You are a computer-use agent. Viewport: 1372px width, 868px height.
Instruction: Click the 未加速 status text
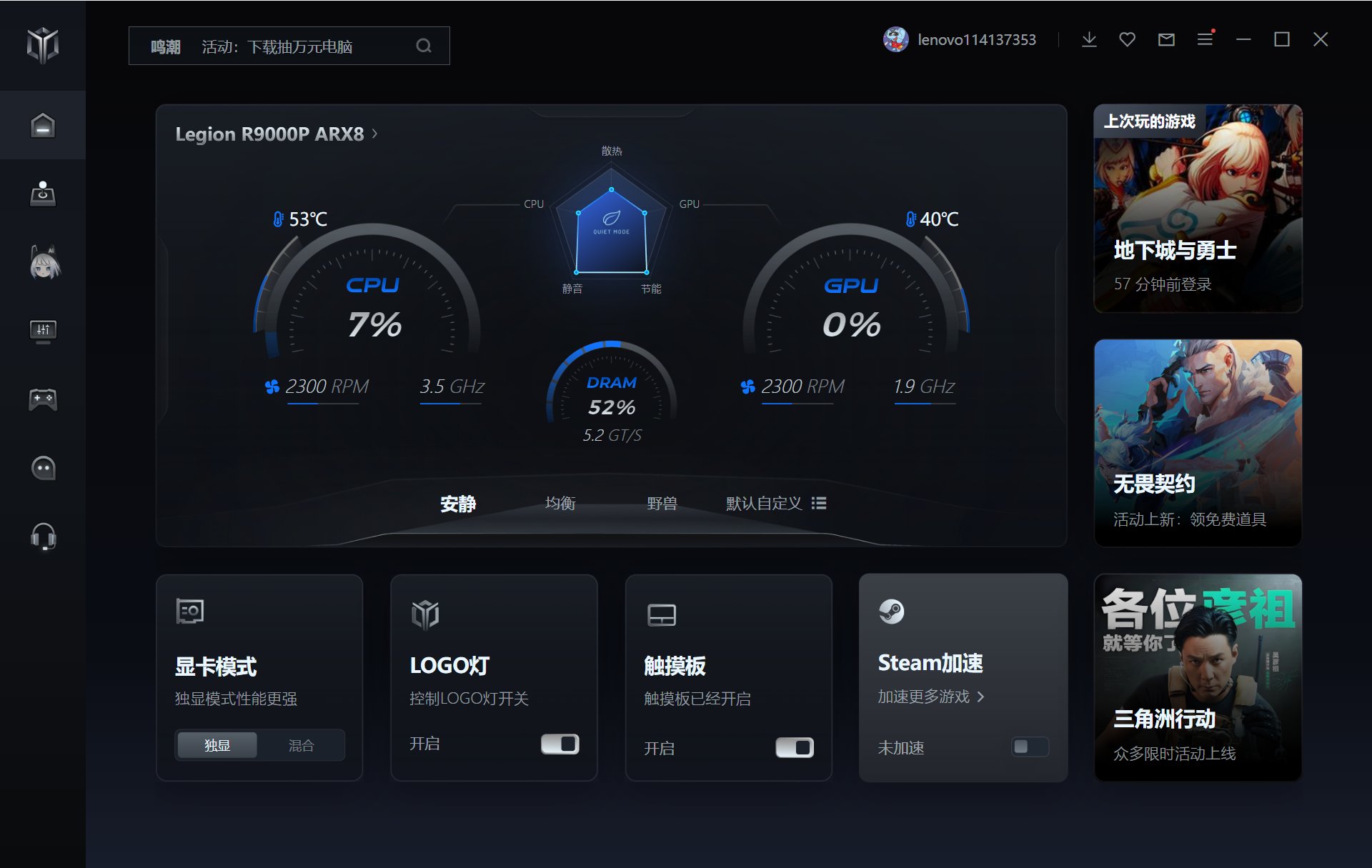(900, 748)
